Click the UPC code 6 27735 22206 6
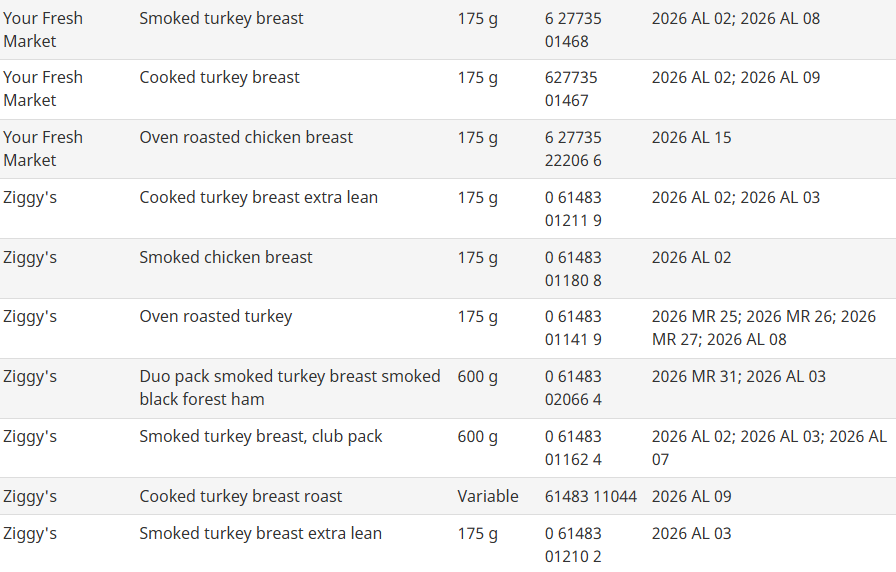The width and height of the screenshot is (896, 572). [573, 149]
